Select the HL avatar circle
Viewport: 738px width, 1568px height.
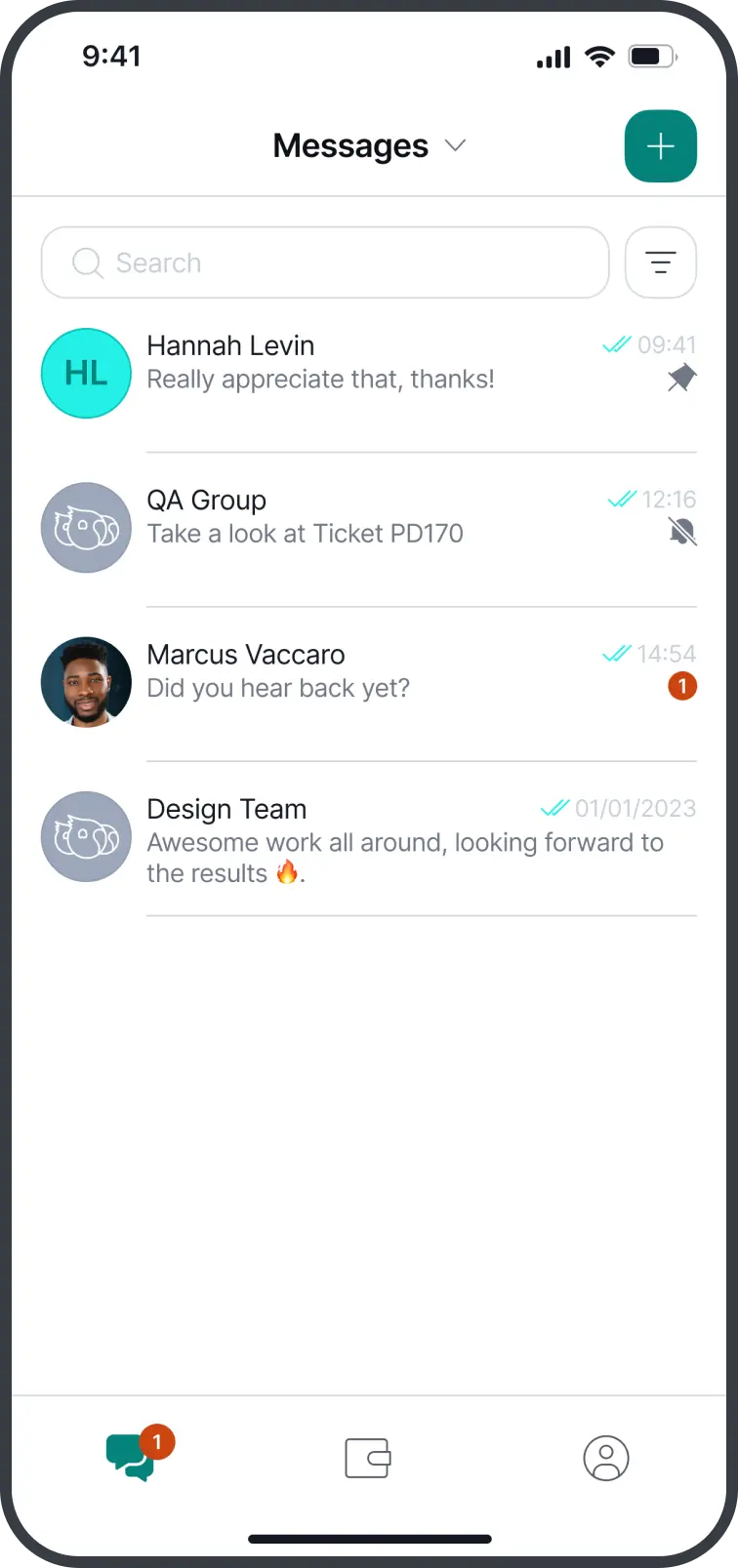tap(86, 373)
